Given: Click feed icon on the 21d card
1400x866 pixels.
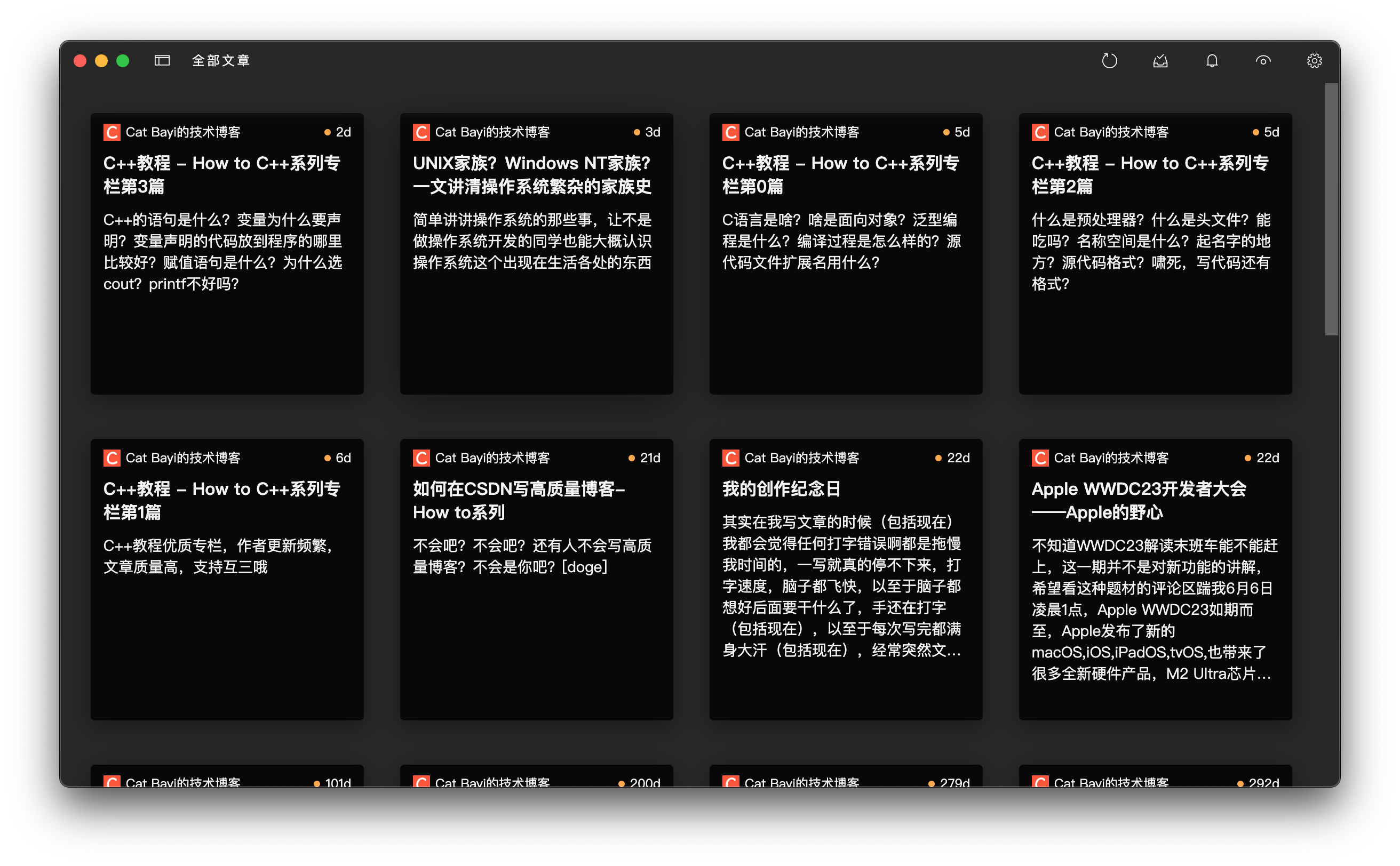Looking at the screenshot, I should (421, 458).
